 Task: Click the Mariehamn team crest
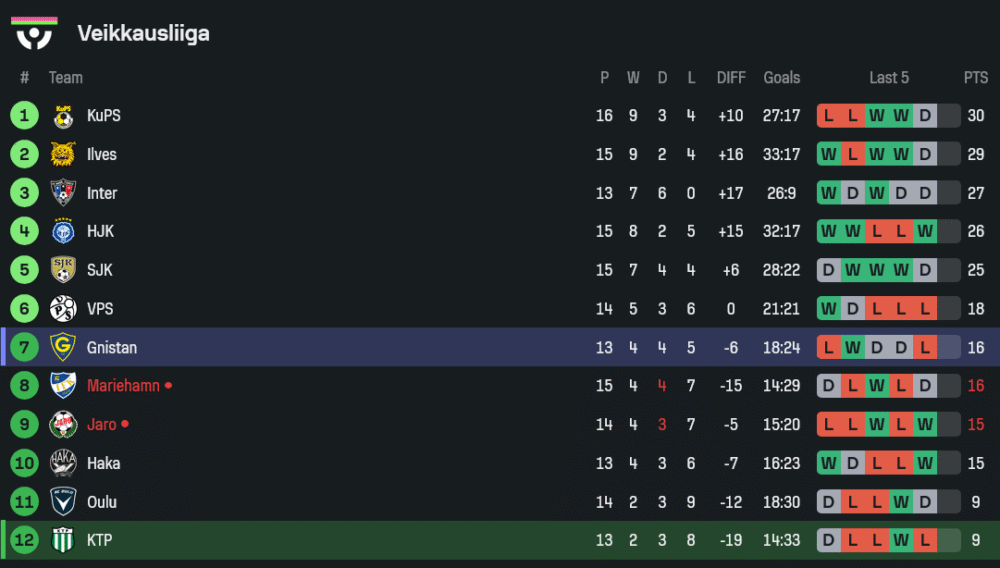coord(63,386)
